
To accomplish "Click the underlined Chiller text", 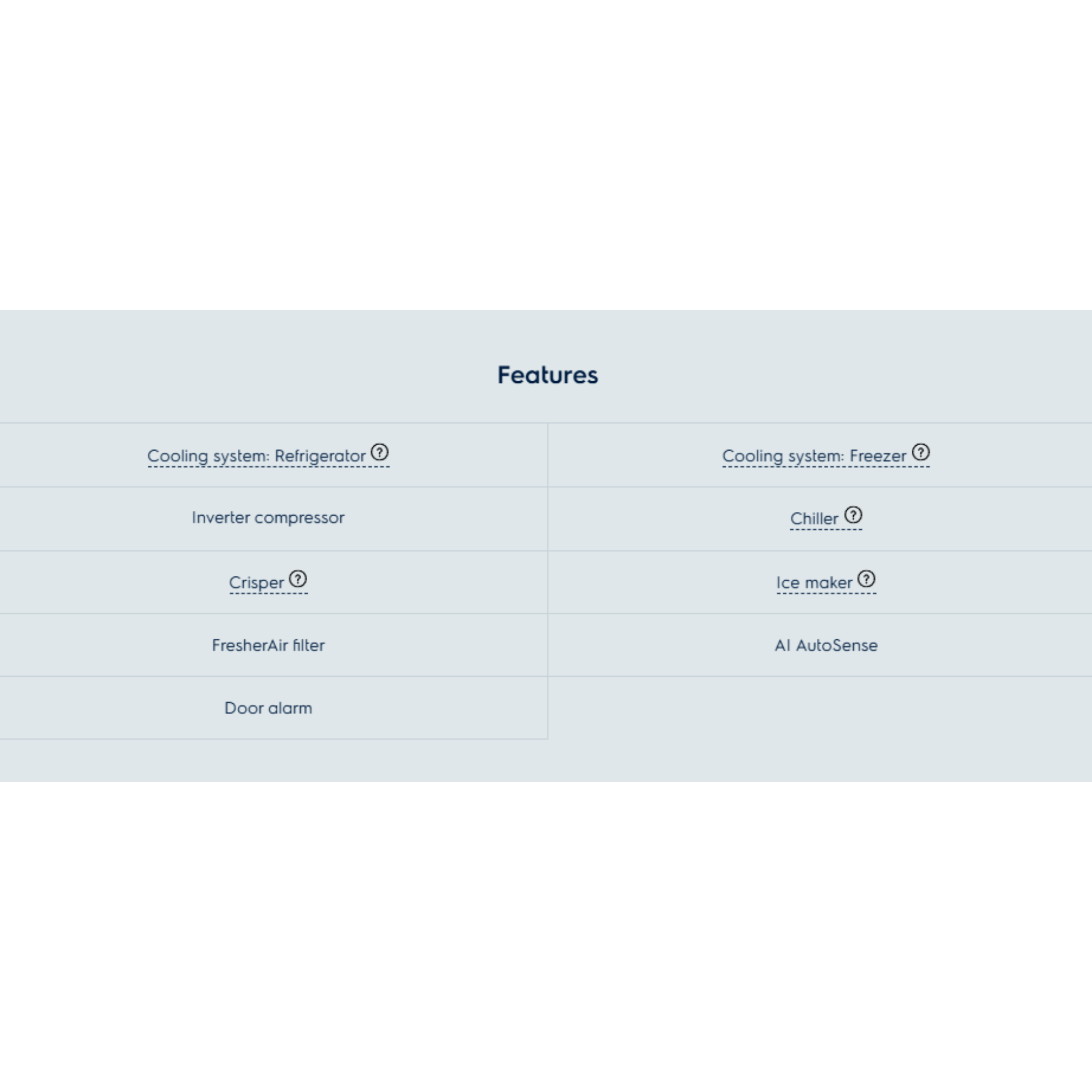I will click(814, 519).
